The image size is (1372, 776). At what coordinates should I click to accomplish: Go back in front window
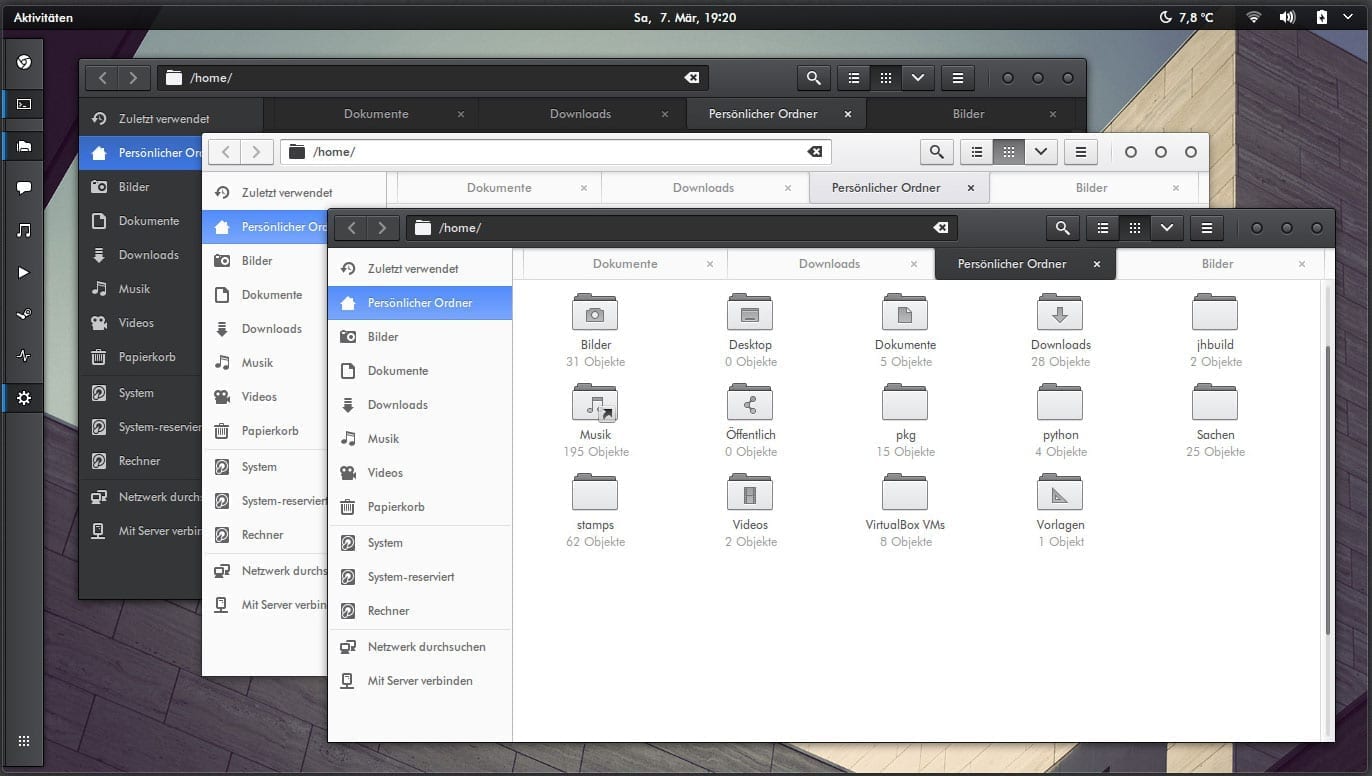(x=351, y=228)
